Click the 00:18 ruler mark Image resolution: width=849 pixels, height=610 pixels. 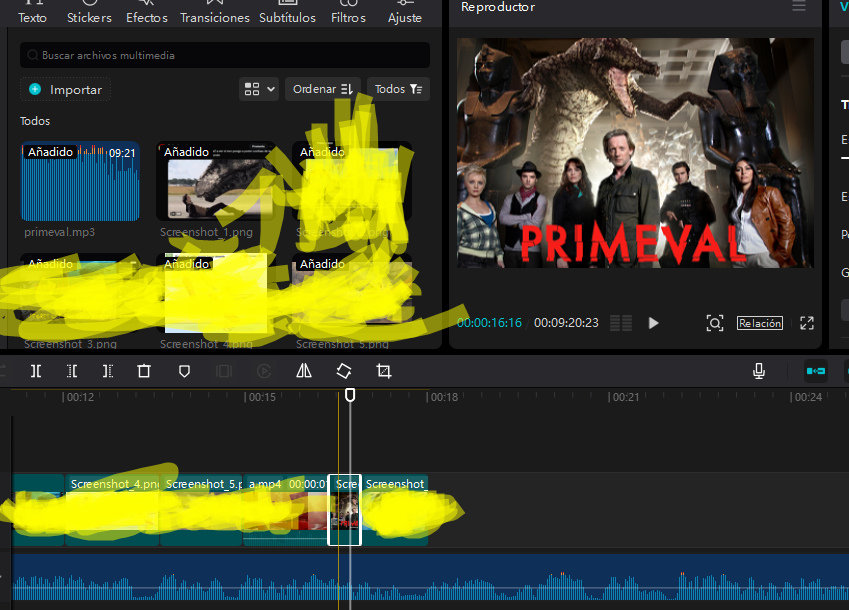(443, 397)
